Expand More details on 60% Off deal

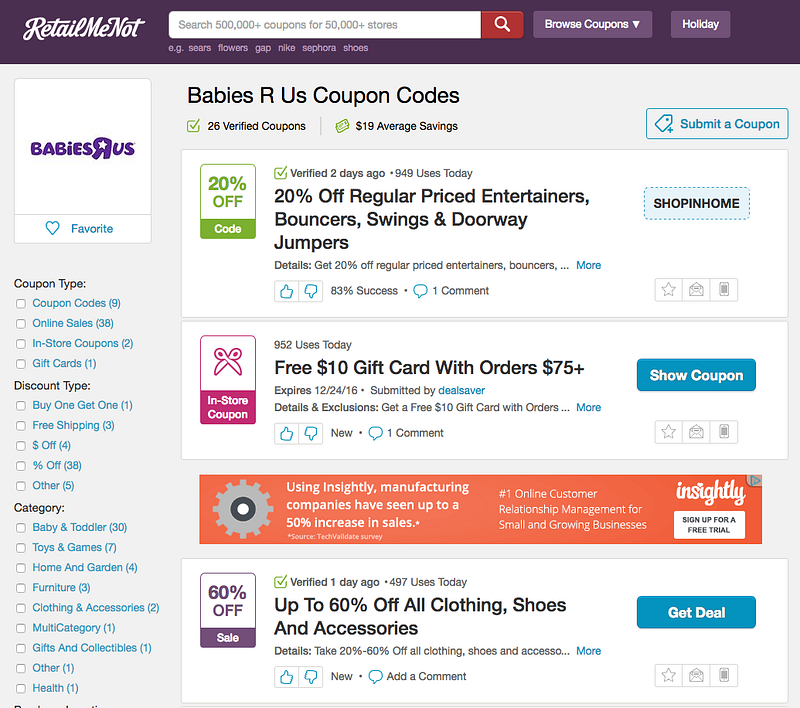(x=588, y=651)
